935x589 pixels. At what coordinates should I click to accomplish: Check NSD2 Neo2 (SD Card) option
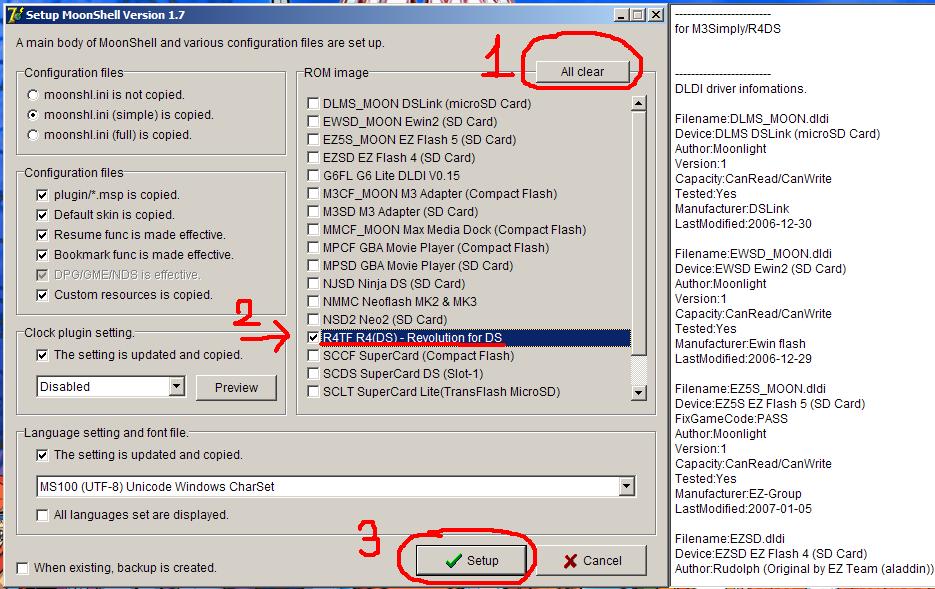coord(313,320)
